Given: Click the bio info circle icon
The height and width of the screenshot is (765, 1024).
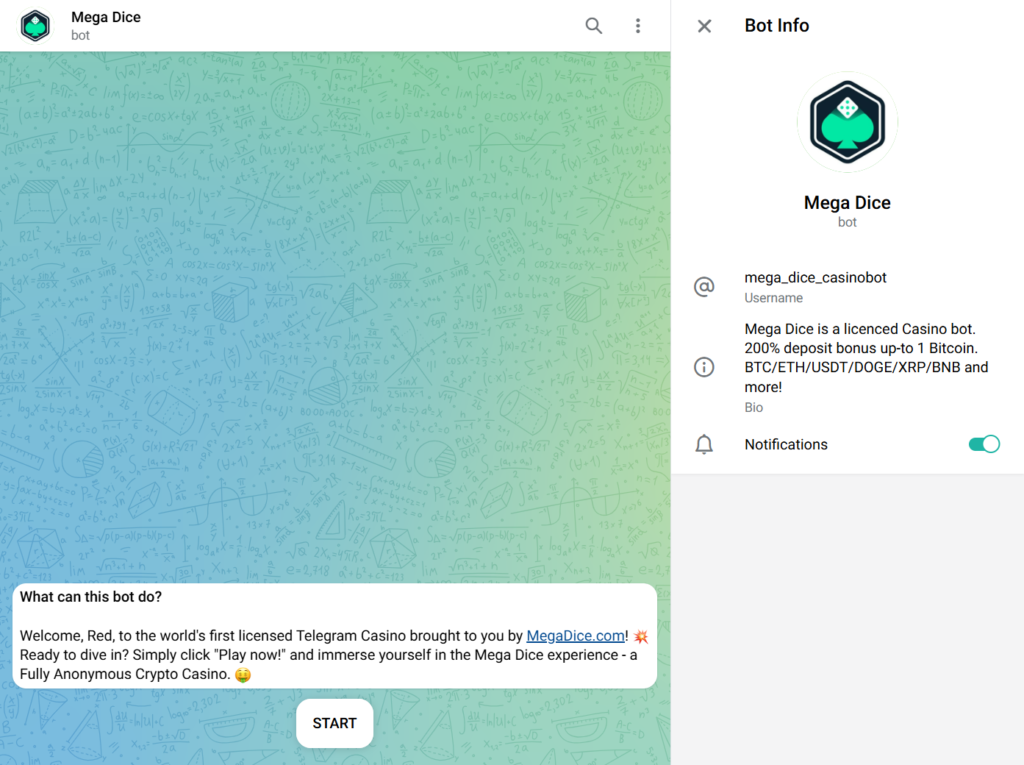Looking at the screenshot, I should [x=704, y=367].
